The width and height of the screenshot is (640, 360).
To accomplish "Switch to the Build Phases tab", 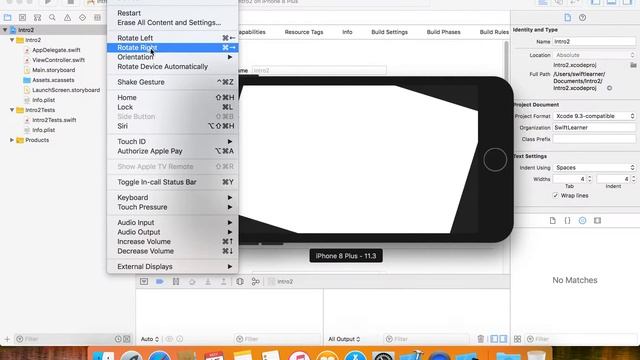I will [x=443, y=32].
